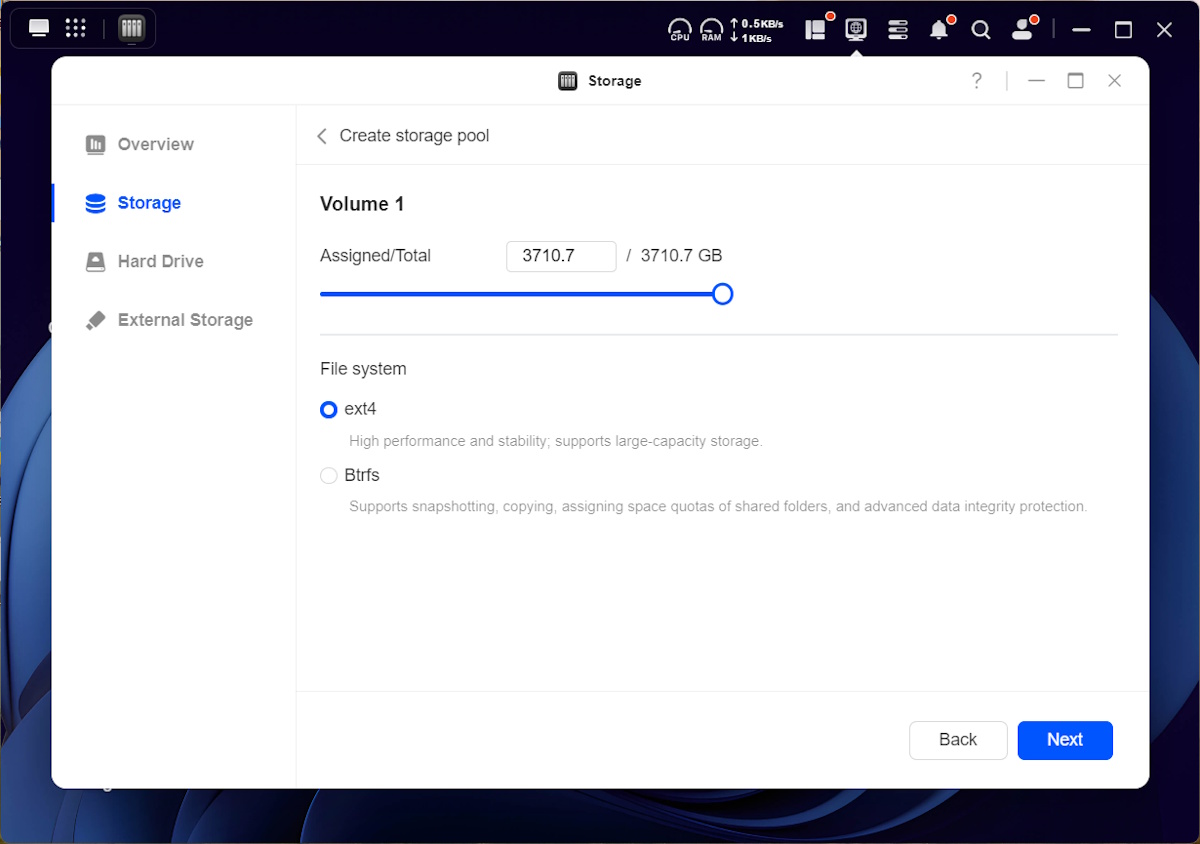
Task: Open the Storage window help question mark
Action: tap(976, 81)
